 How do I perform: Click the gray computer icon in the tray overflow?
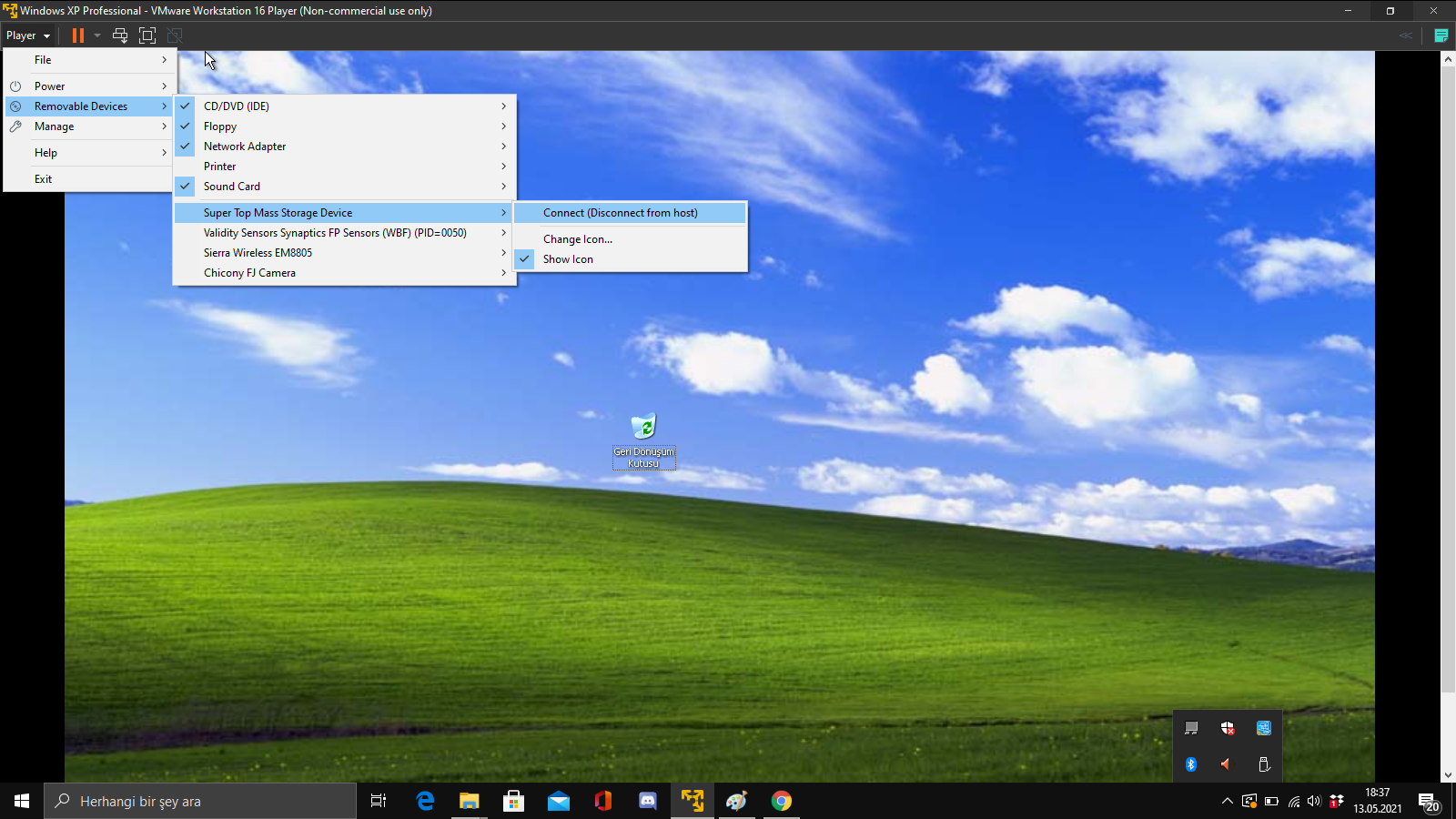point(1191,728)
